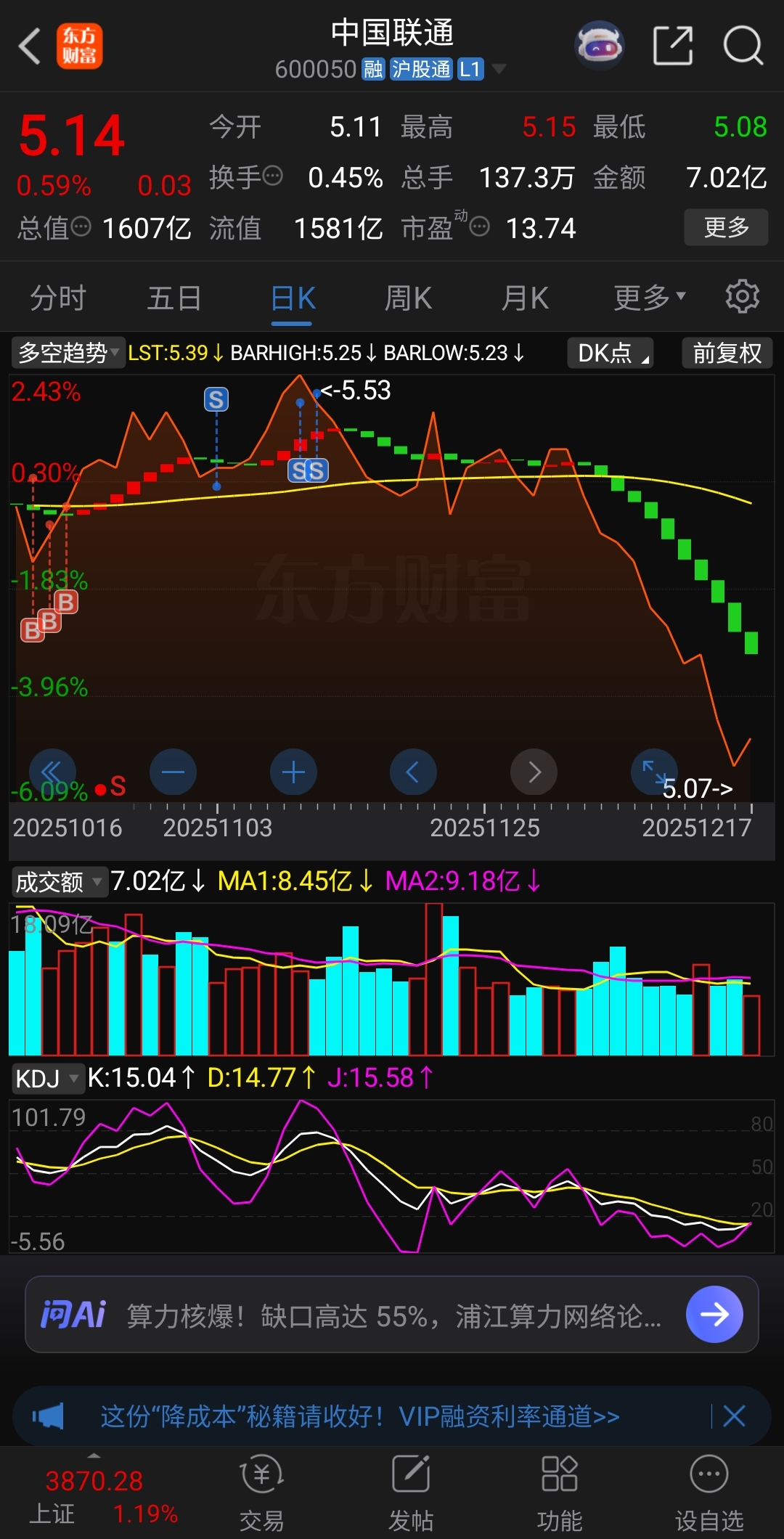The height and width of the screenshot is (1539, 784).
Task: Jump to earliest data double-left arrow
Action: pos(52,772)
